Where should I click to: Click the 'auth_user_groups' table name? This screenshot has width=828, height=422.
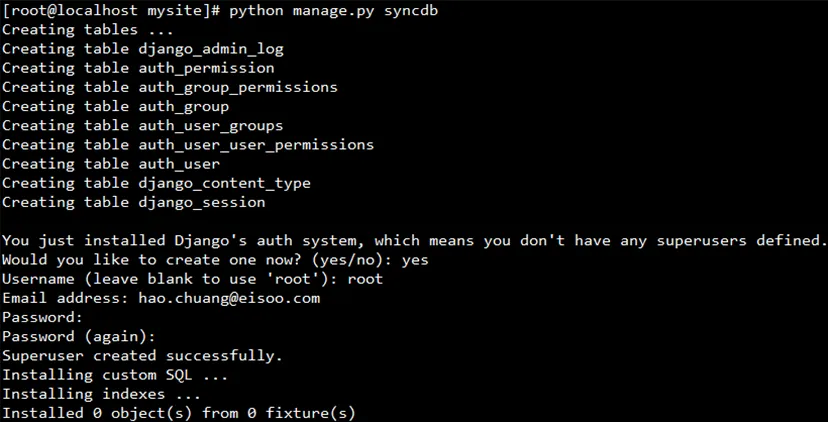(x=211, y=126)
